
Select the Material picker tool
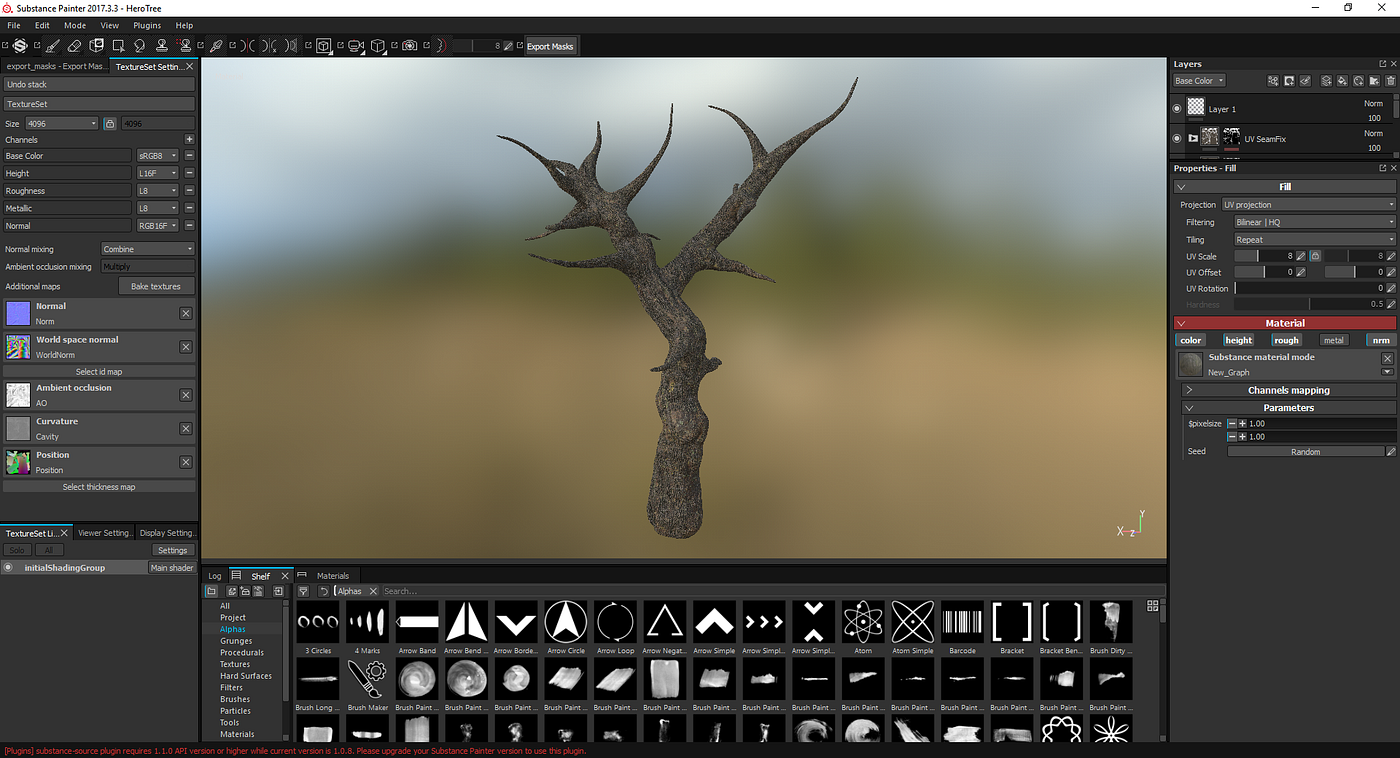(x=216, y=46)
